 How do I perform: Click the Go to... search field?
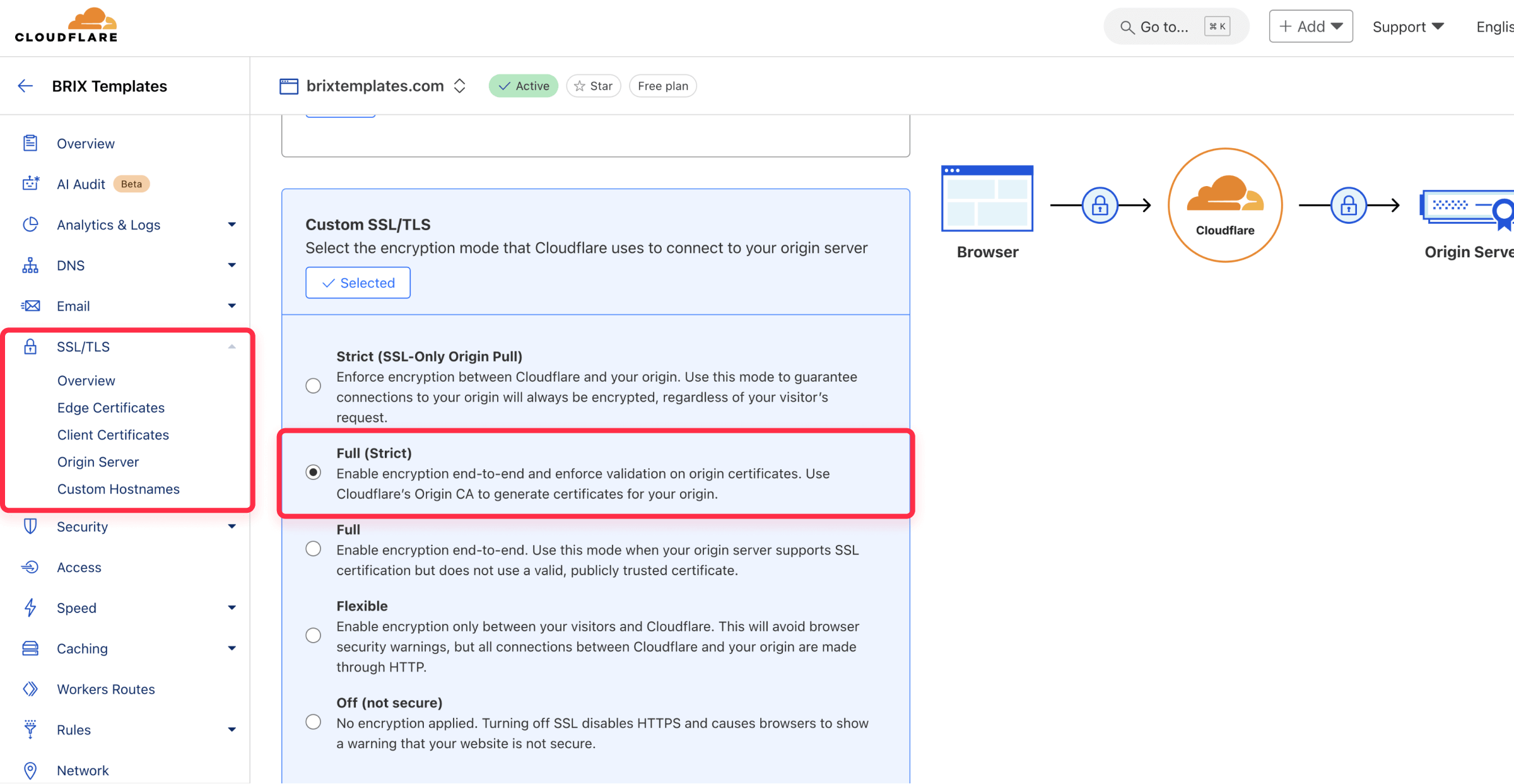pyautogui.click(x=1176, y=26)
